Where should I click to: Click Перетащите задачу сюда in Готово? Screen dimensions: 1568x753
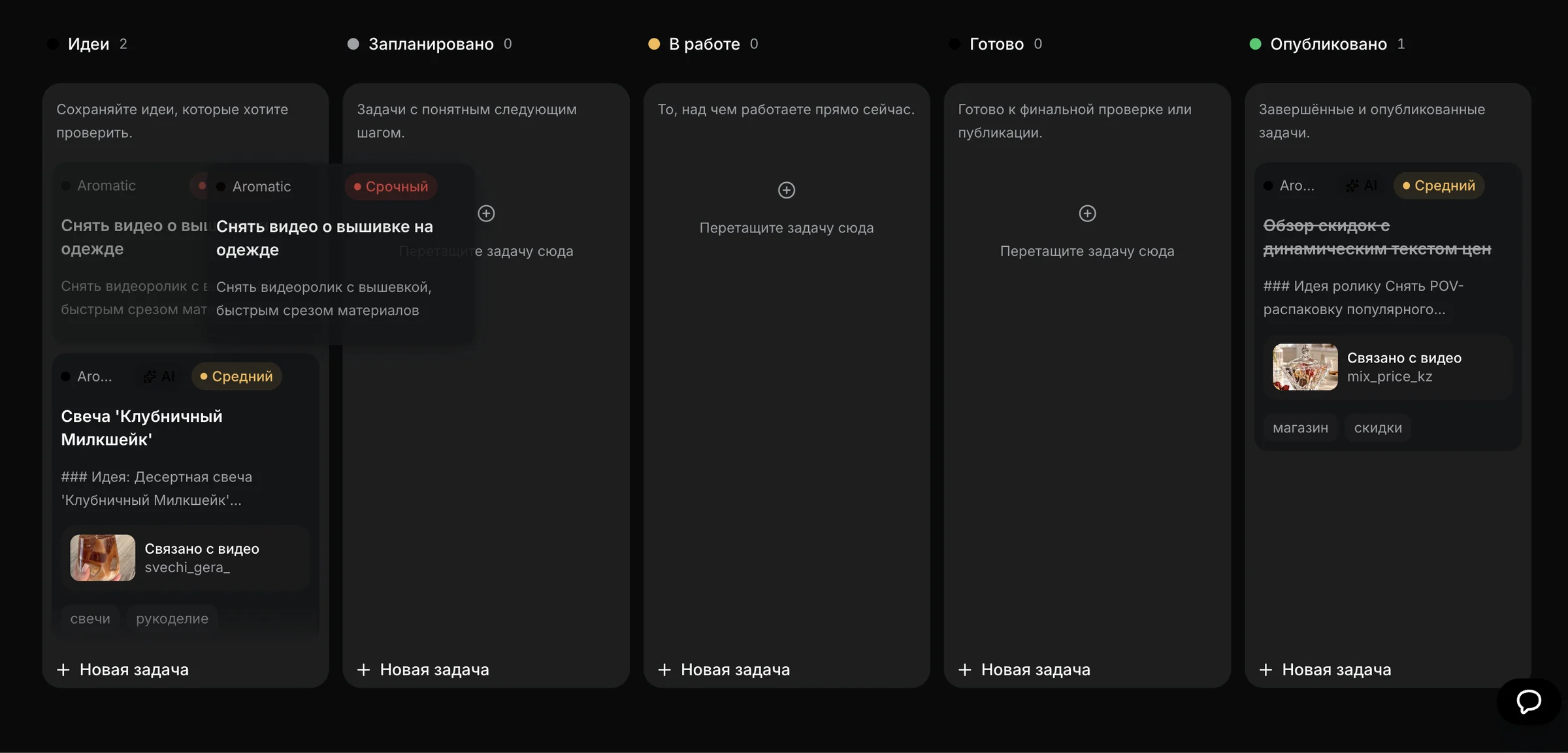pyautogui.click(x=1087, y=251)
